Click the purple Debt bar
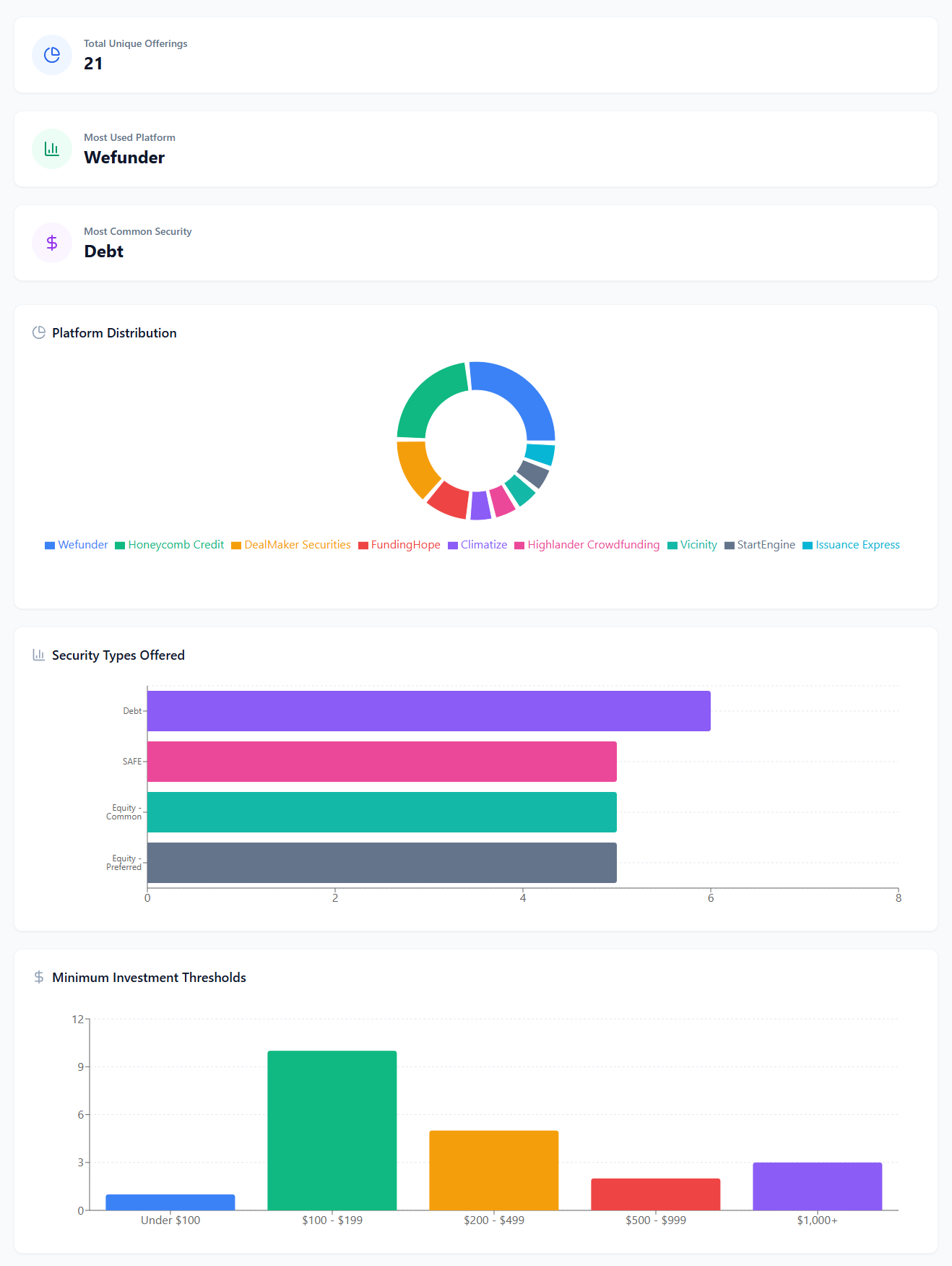 coord(429,711)
